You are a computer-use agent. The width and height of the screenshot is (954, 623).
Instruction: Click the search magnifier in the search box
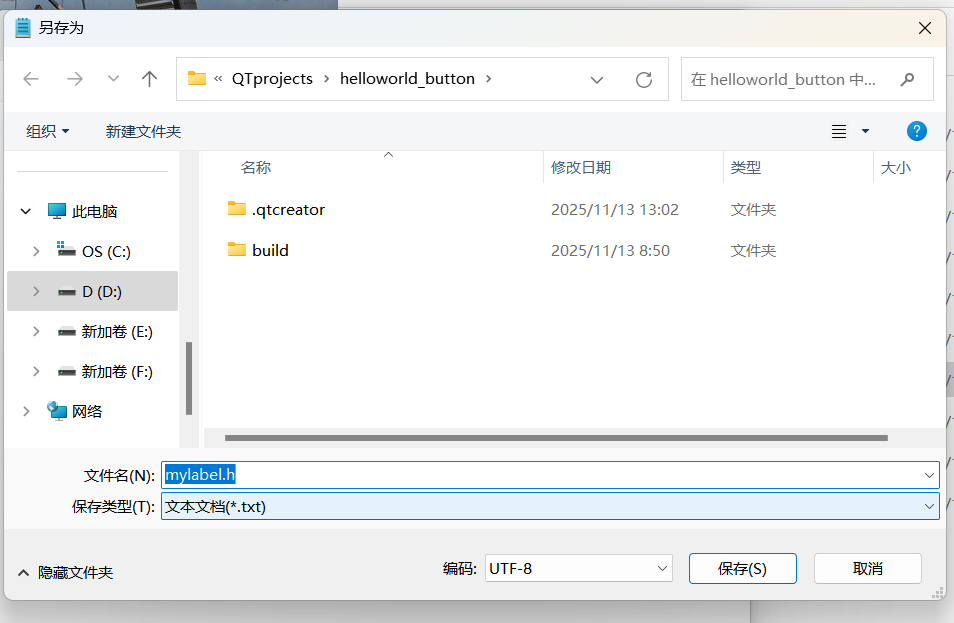click(x=905, y=79)
